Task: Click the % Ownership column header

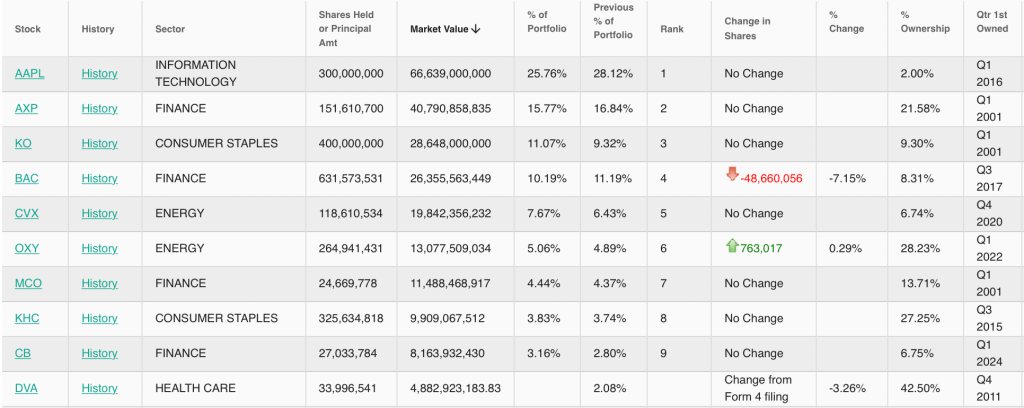Action: click(925, 22)
